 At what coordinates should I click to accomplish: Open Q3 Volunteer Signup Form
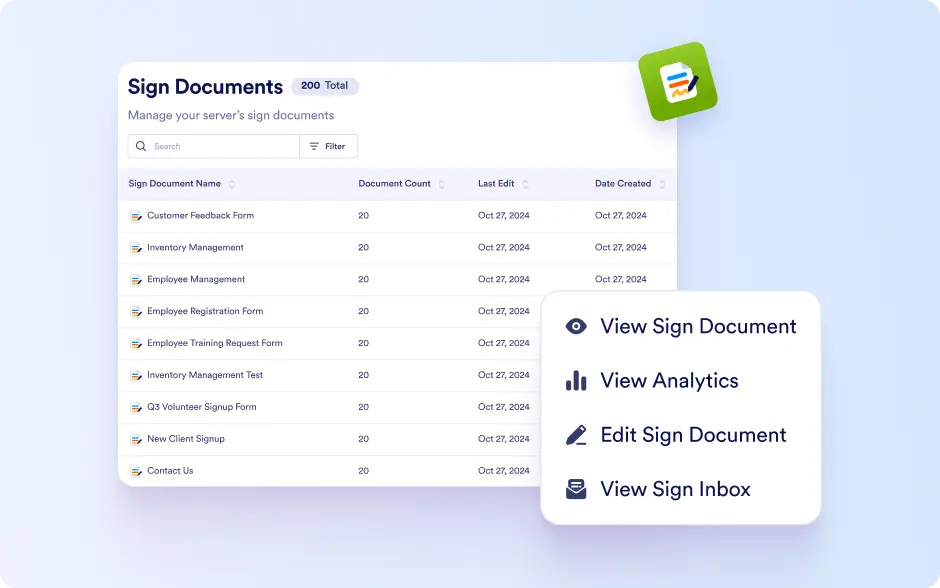[202, 406]
